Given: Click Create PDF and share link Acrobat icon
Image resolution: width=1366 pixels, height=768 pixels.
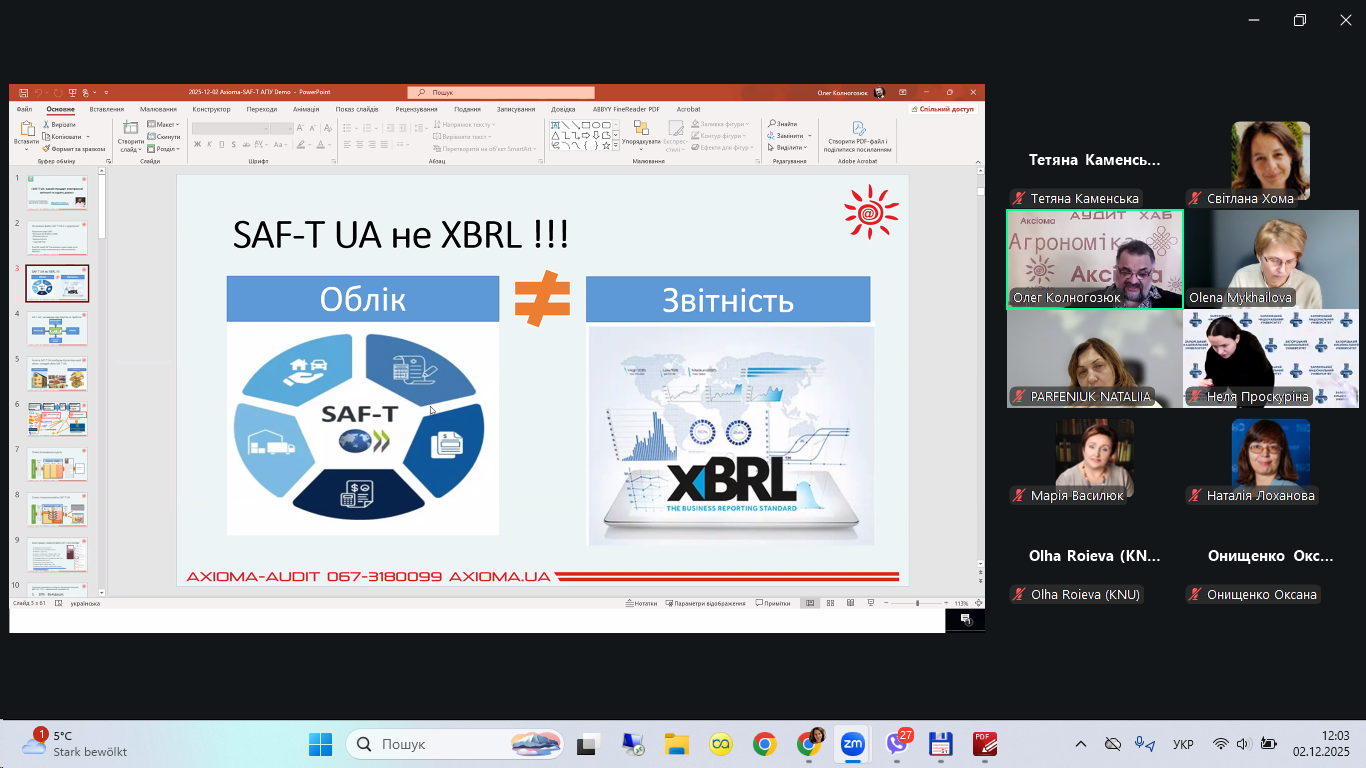Looking at the screenshot, I should coord(858,128).
